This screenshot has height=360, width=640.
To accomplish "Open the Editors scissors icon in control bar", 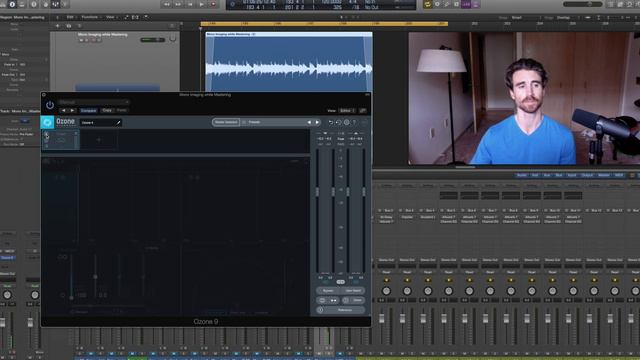I will tap(64, 4).
